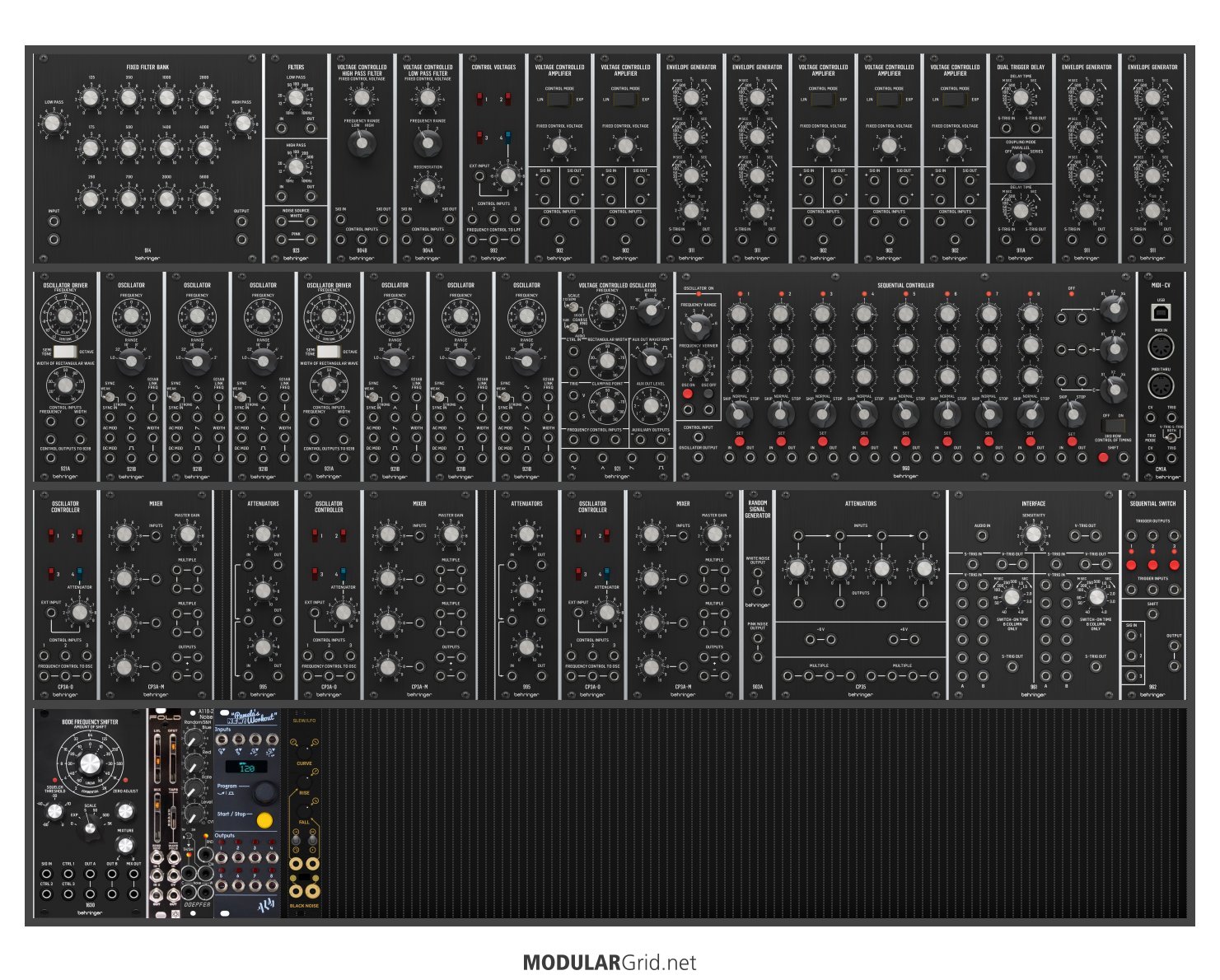The height and width of the screenshot is (980, 1220).
Task: Click the SIG IN 2 jack on the Sequential Switch
Action: [1132, 656]
